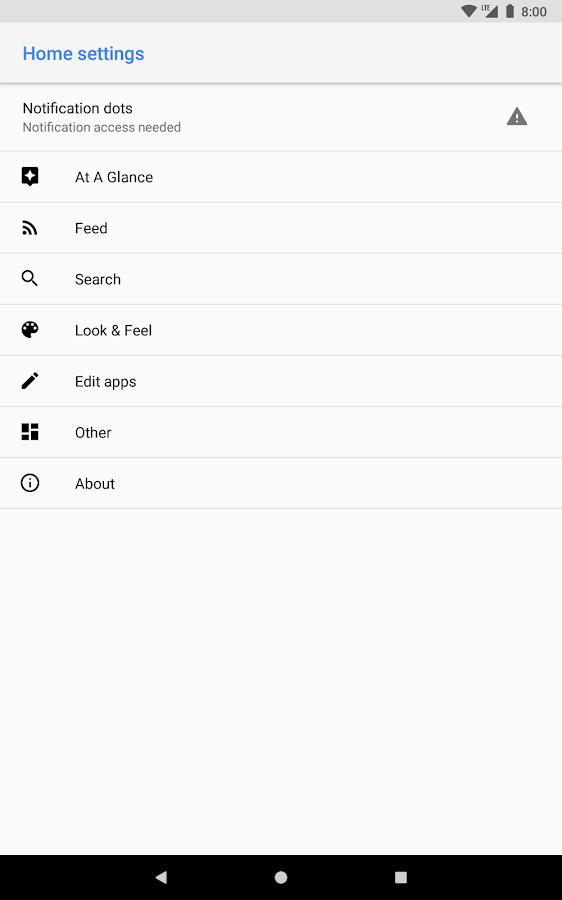Open the About entry
This screenshot has width=562, height=900.
(x=281, y=483)
